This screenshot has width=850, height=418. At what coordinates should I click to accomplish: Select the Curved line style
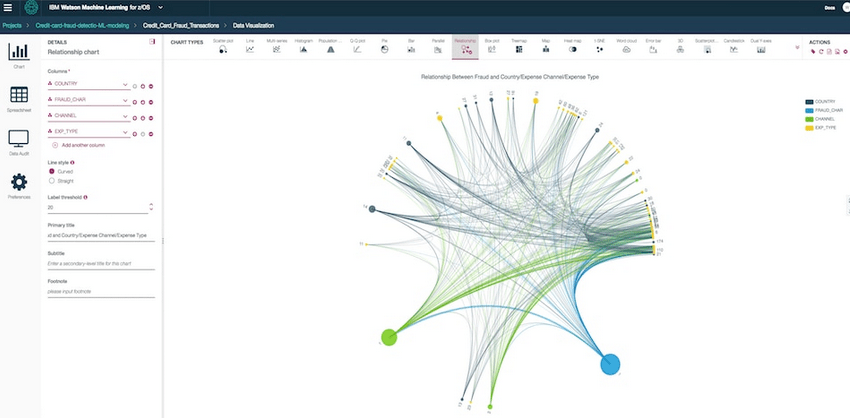[52, 171]
